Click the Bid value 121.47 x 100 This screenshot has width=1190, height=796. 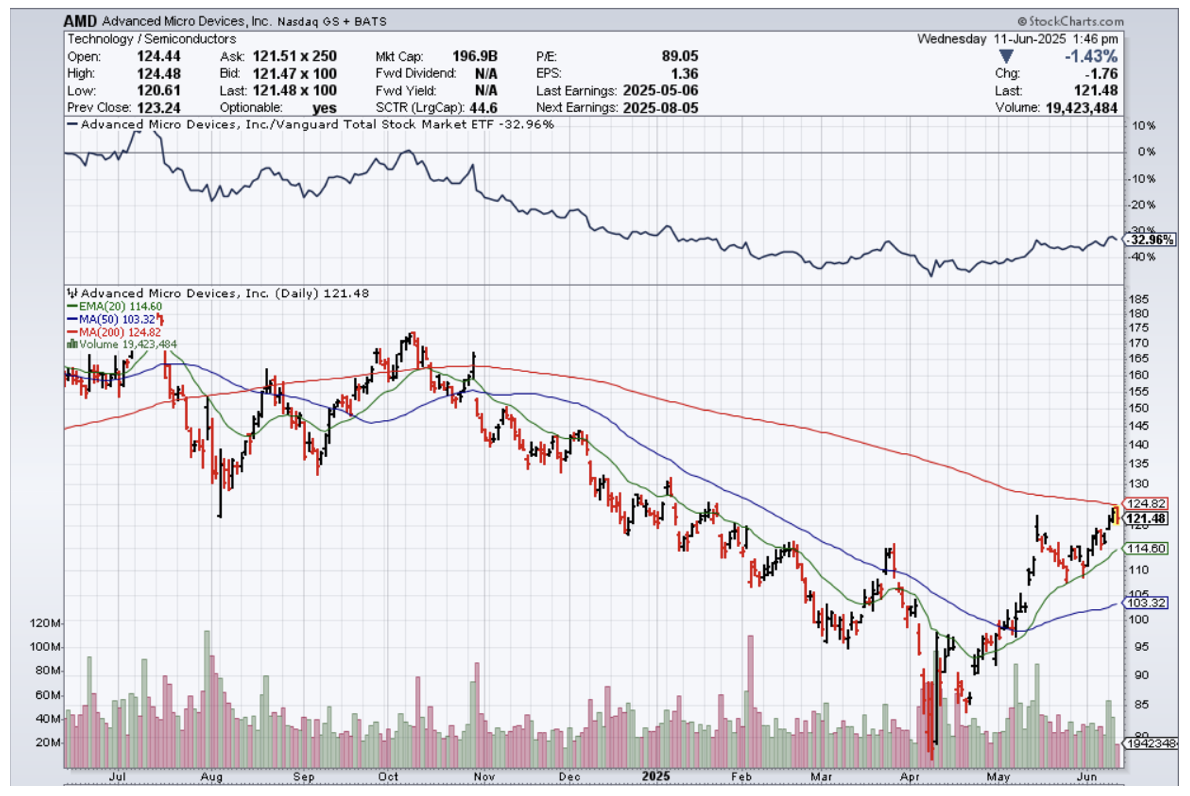pos(294,74)
